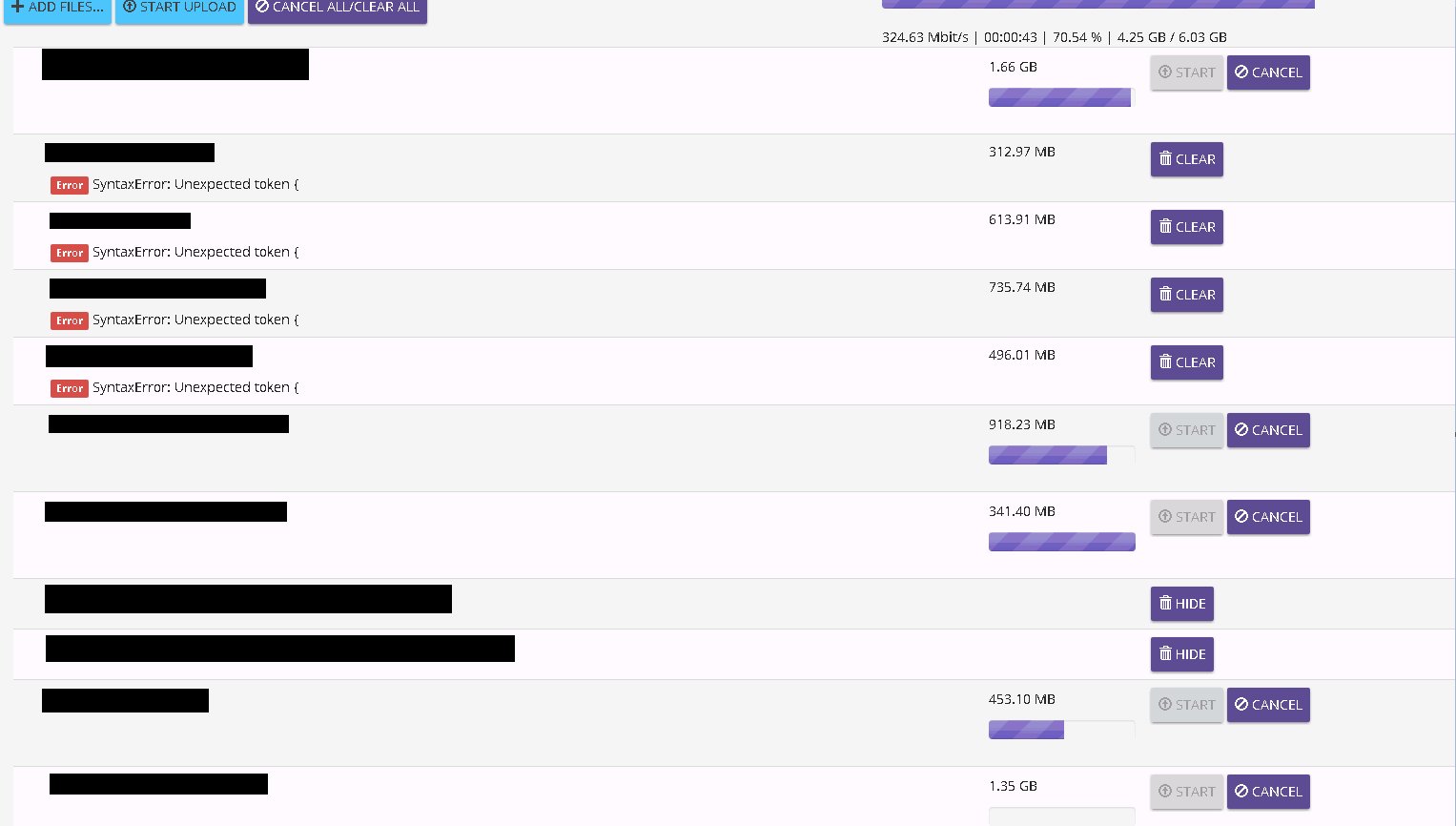Clear the failed 613.91 MB upload
Viewport: 1456px width, 826px height.
click(x=1187, y=227)
